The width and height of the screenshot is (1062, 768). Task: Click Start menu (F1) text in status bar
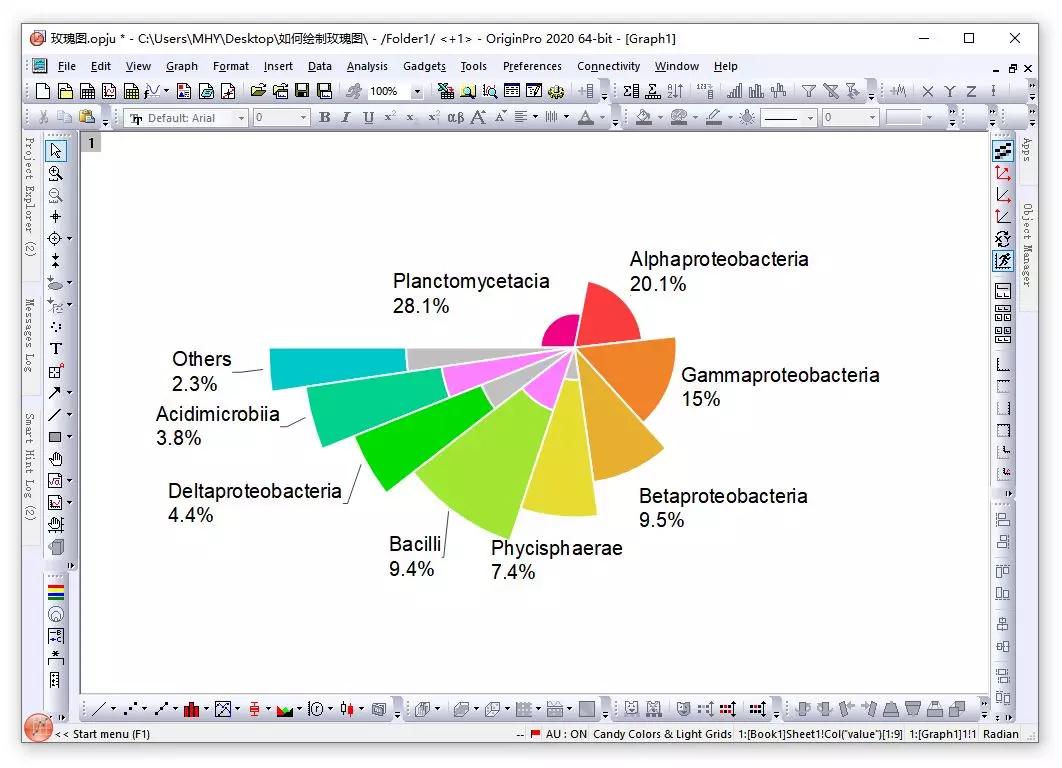tap(111, 734)
